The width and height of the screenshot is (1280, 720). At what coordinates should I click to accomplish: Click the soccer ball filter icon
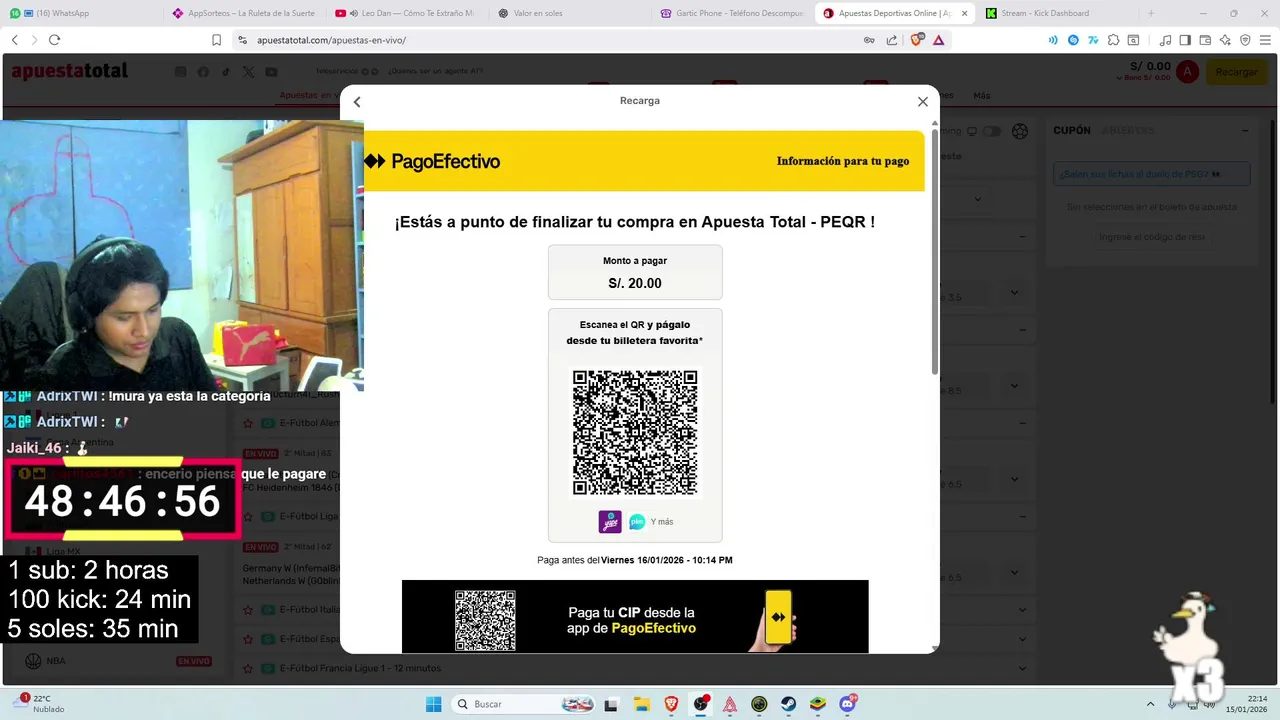click(1020, 131)
